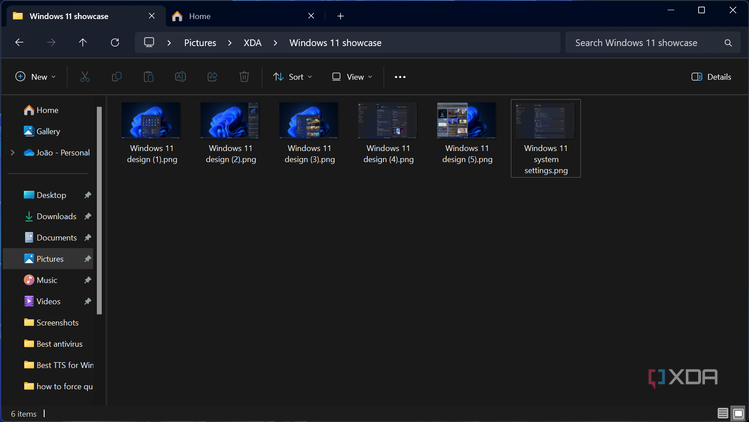Open Desktop in sidebar

[x=45, y=195]
